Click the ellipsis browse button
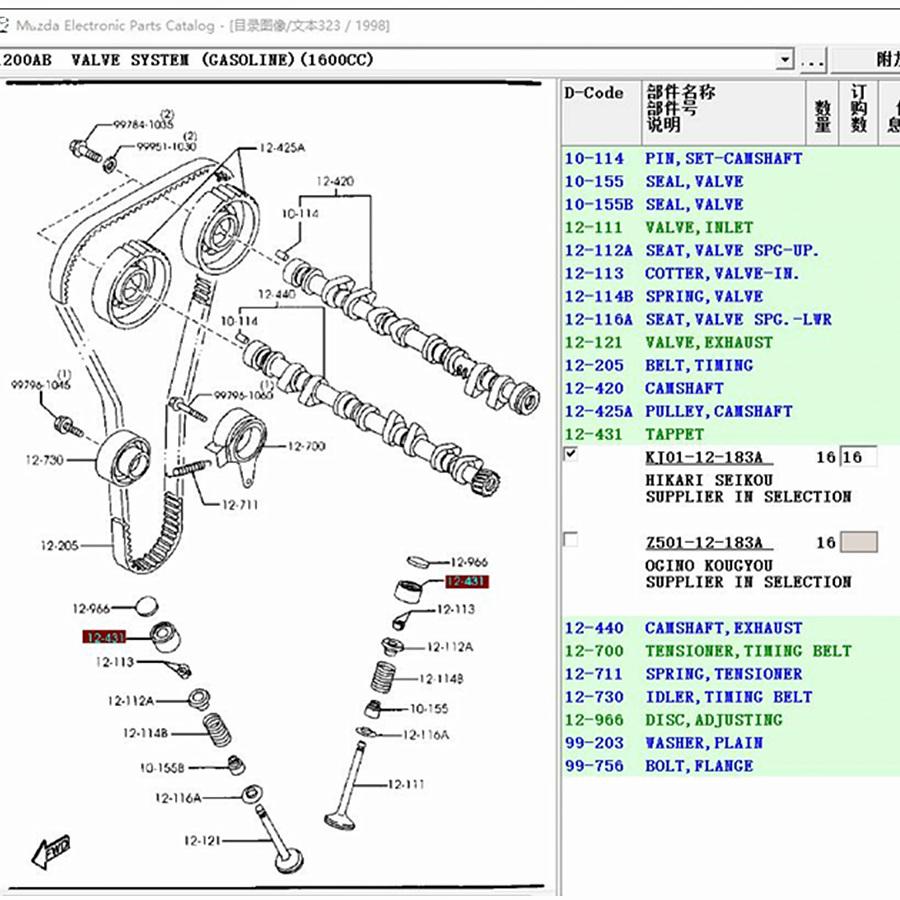This screenshot has width=900, height=900. click(812, 60)
